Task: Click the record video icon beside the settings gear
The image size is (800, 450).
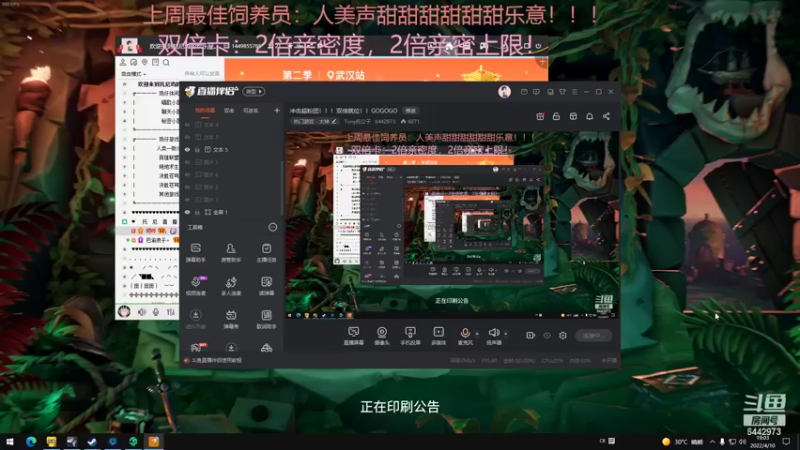Action: tap(531, 335)
